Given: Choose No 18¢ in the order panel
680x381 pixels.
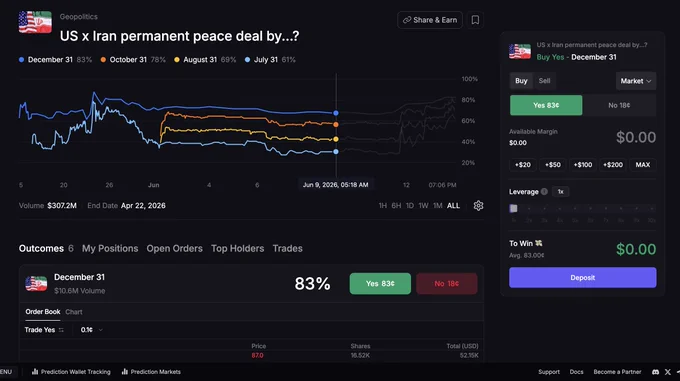Looking at the screenshot, I should pyautogui.click(x=619, y=105).
